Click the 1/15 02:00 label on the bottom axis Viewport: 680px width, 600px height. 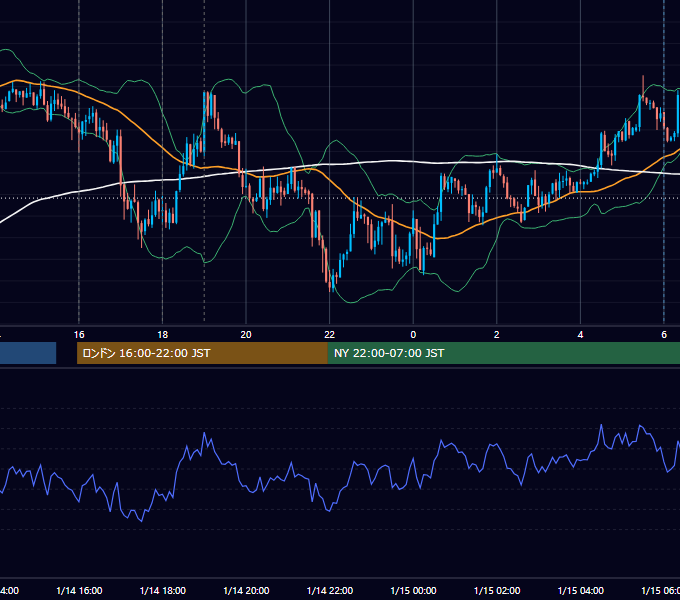click(497, 590)
